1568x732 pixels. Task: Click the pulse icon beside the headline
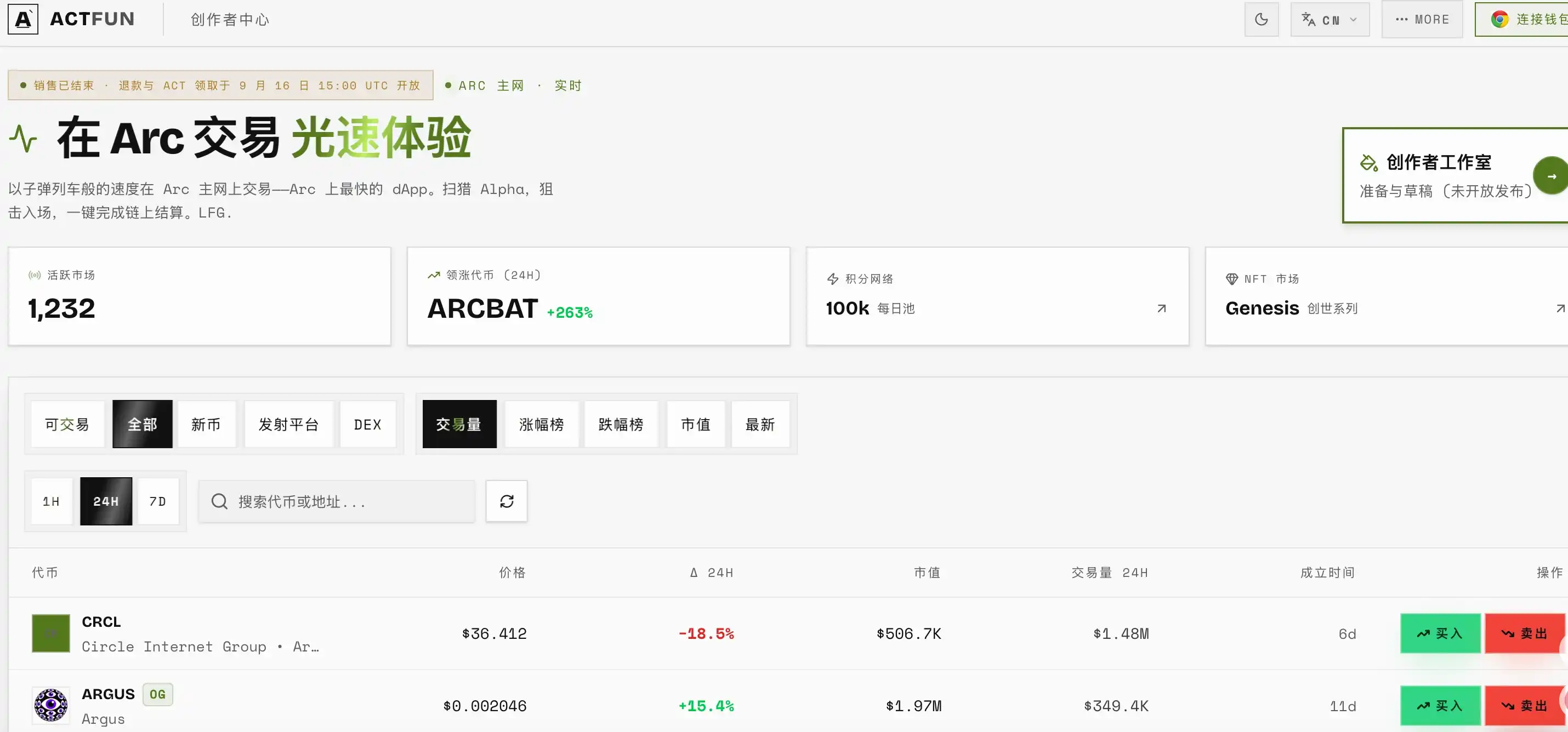23,138
